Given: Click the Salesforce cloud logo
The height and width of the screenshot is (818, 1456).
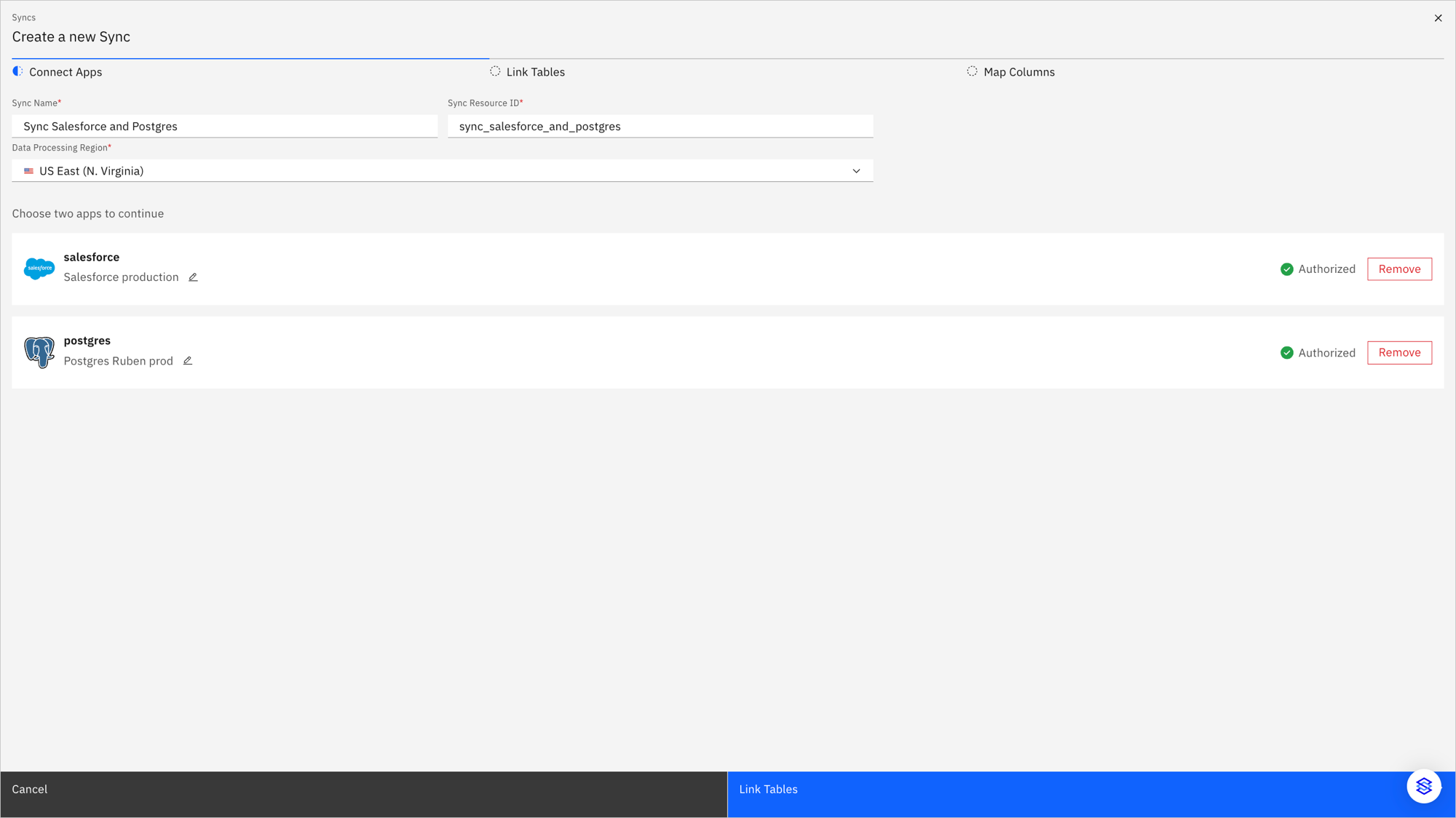Looking at the screenshot, I should (x=39, y=269).
